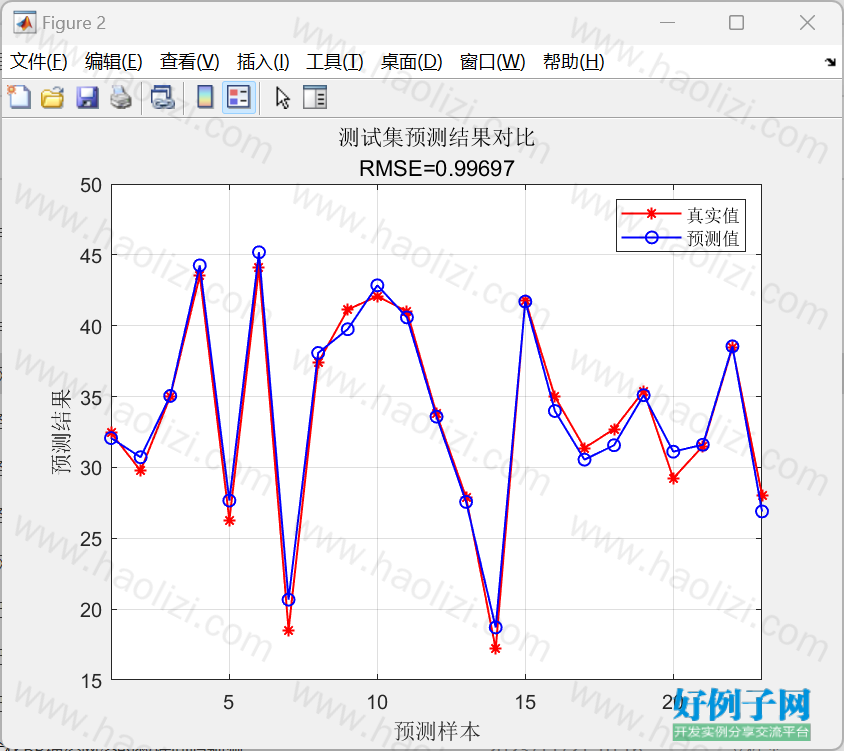Open the 插入(I) menu
Viewport: 844px width, 751px height.
click(263, 61)
